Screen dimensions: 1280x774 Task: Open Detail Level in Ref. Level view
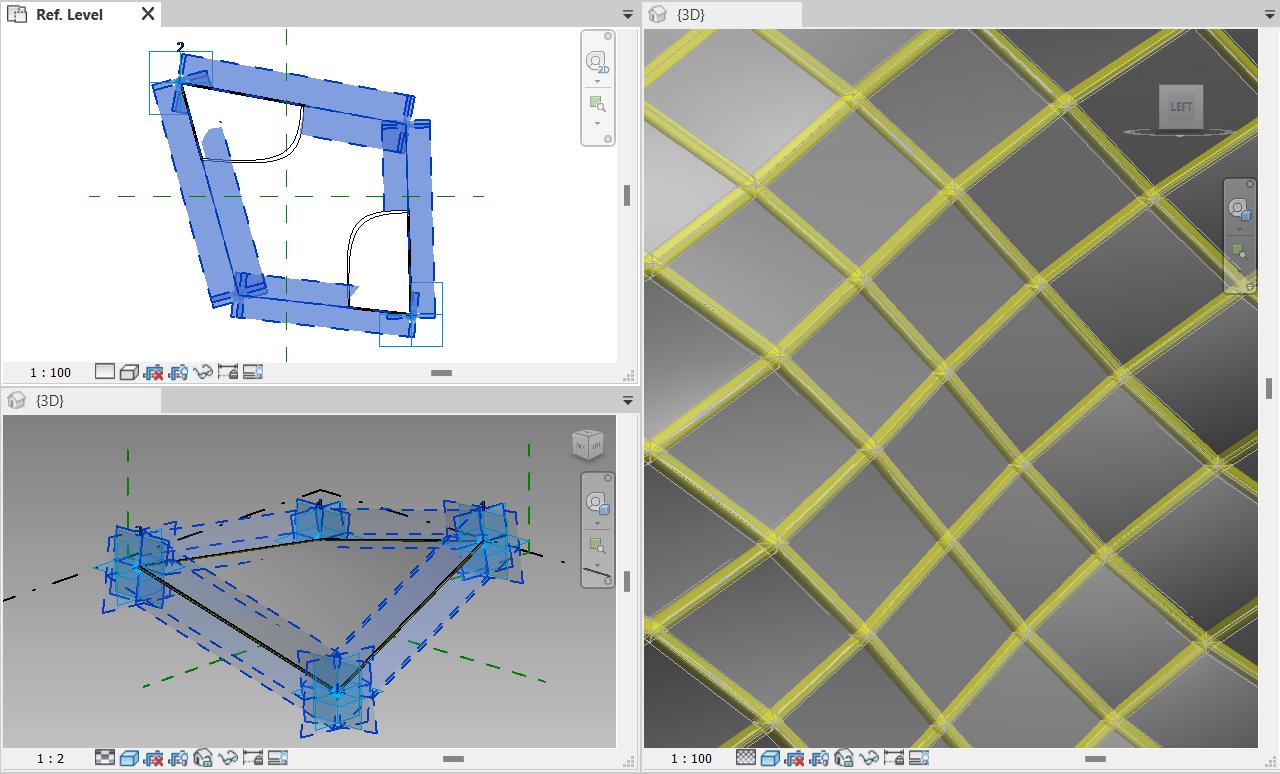coord(104,372)
